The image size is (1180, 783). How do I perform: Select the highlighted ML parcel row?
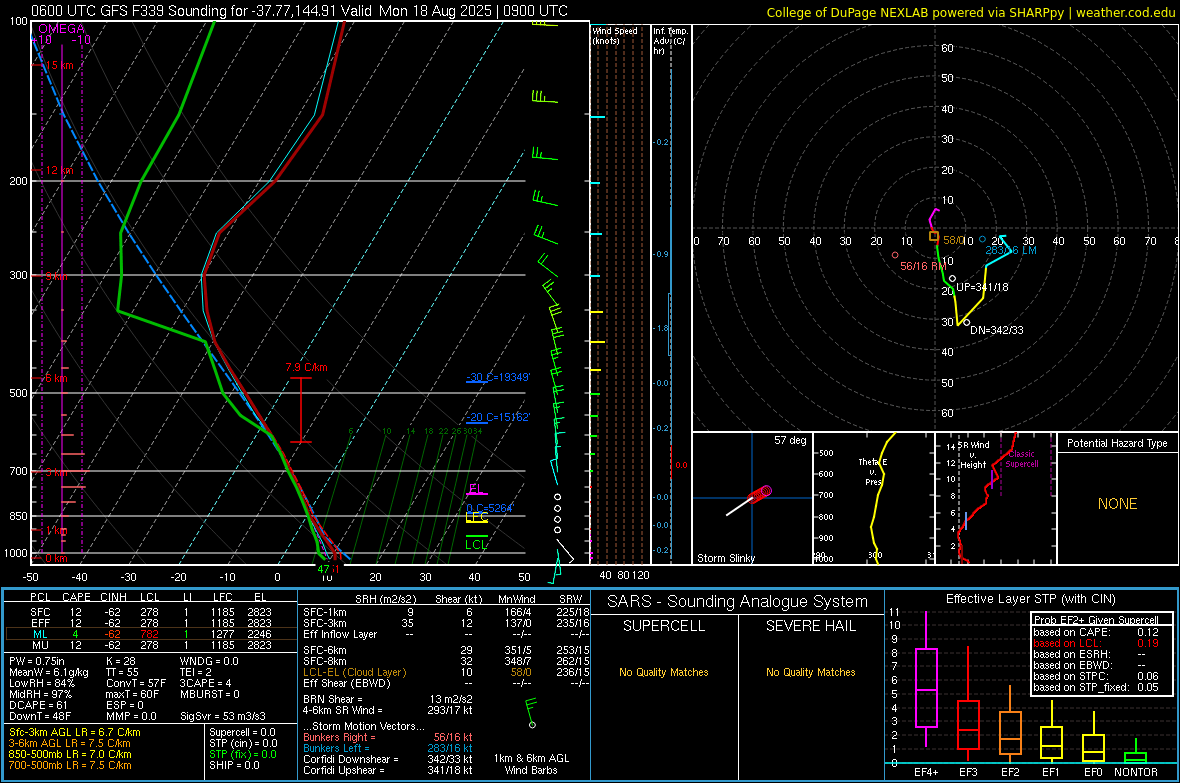(x=151, y=634)
